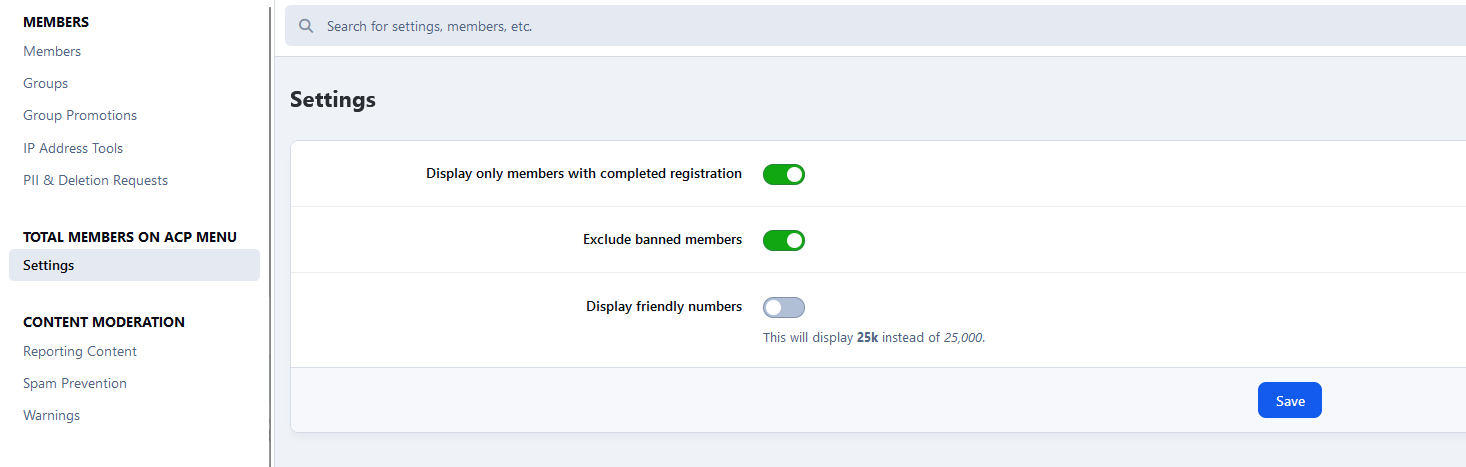Select Settings under Total Members on ACP Menu

(x=134, y=265)
